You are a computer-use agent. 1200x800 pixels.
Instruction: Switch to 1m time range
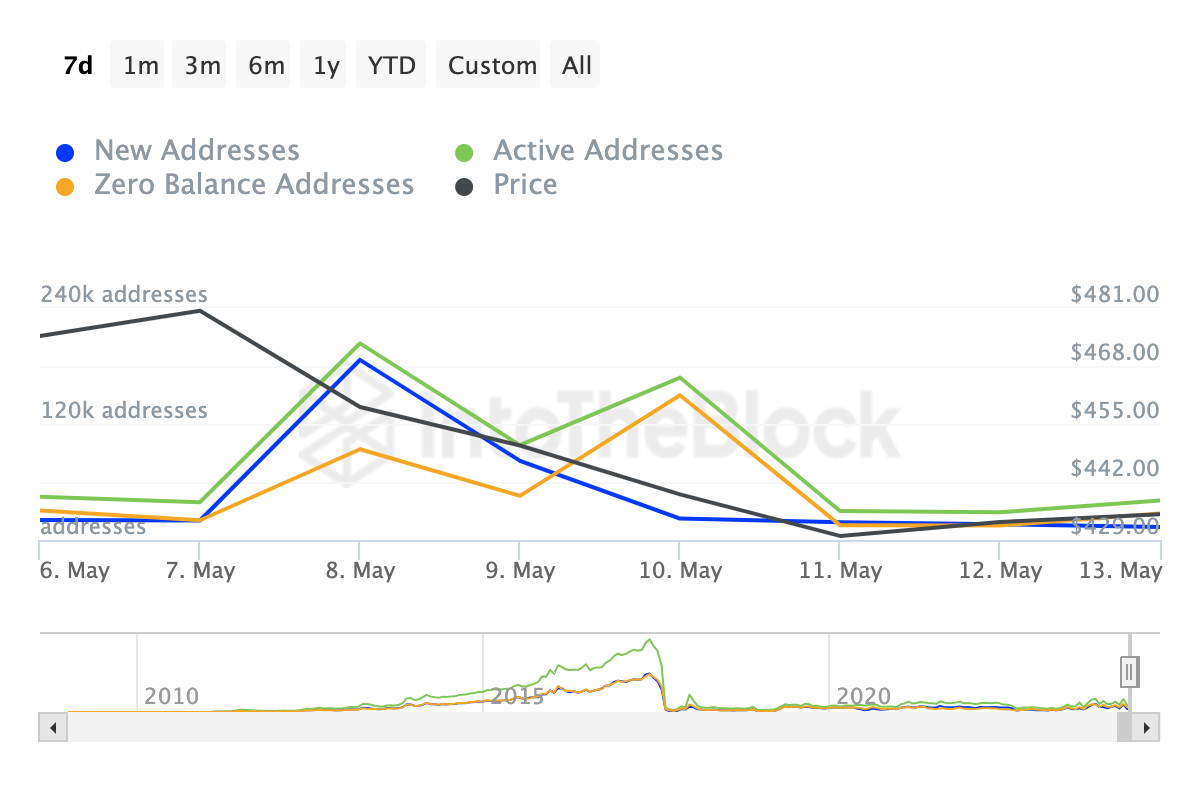click(x=141, y=66)
